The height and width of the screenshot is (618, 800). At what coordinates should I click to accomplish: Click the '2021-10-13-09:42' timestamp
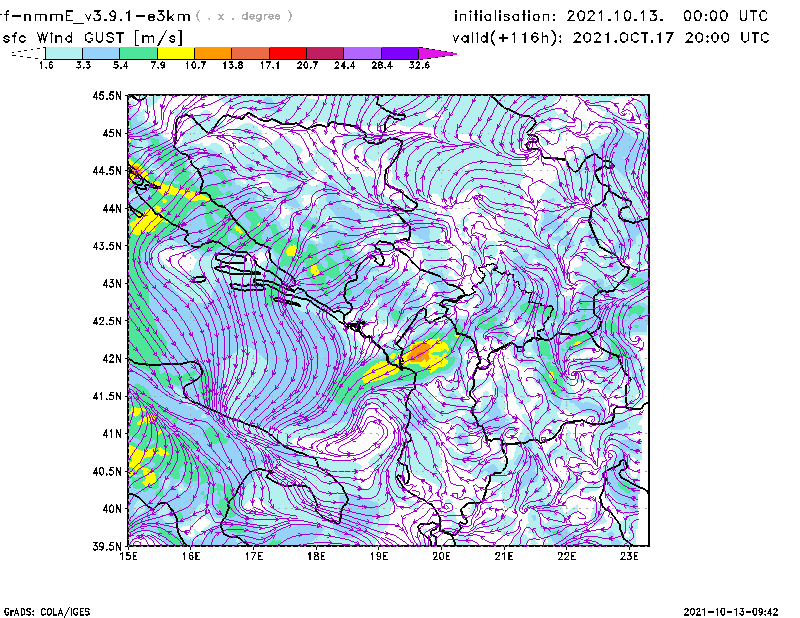pyautogui.click(x=731, y=612)
